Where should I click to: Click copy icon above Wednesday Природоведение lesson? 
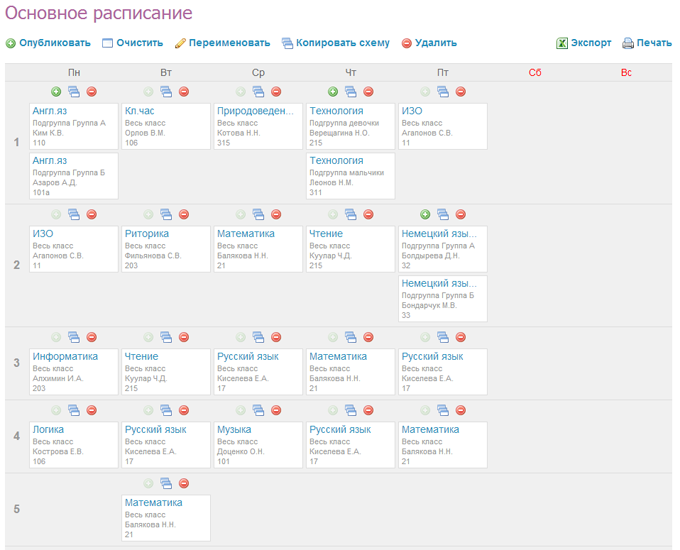pyautogui.click(x=258, y=92)
